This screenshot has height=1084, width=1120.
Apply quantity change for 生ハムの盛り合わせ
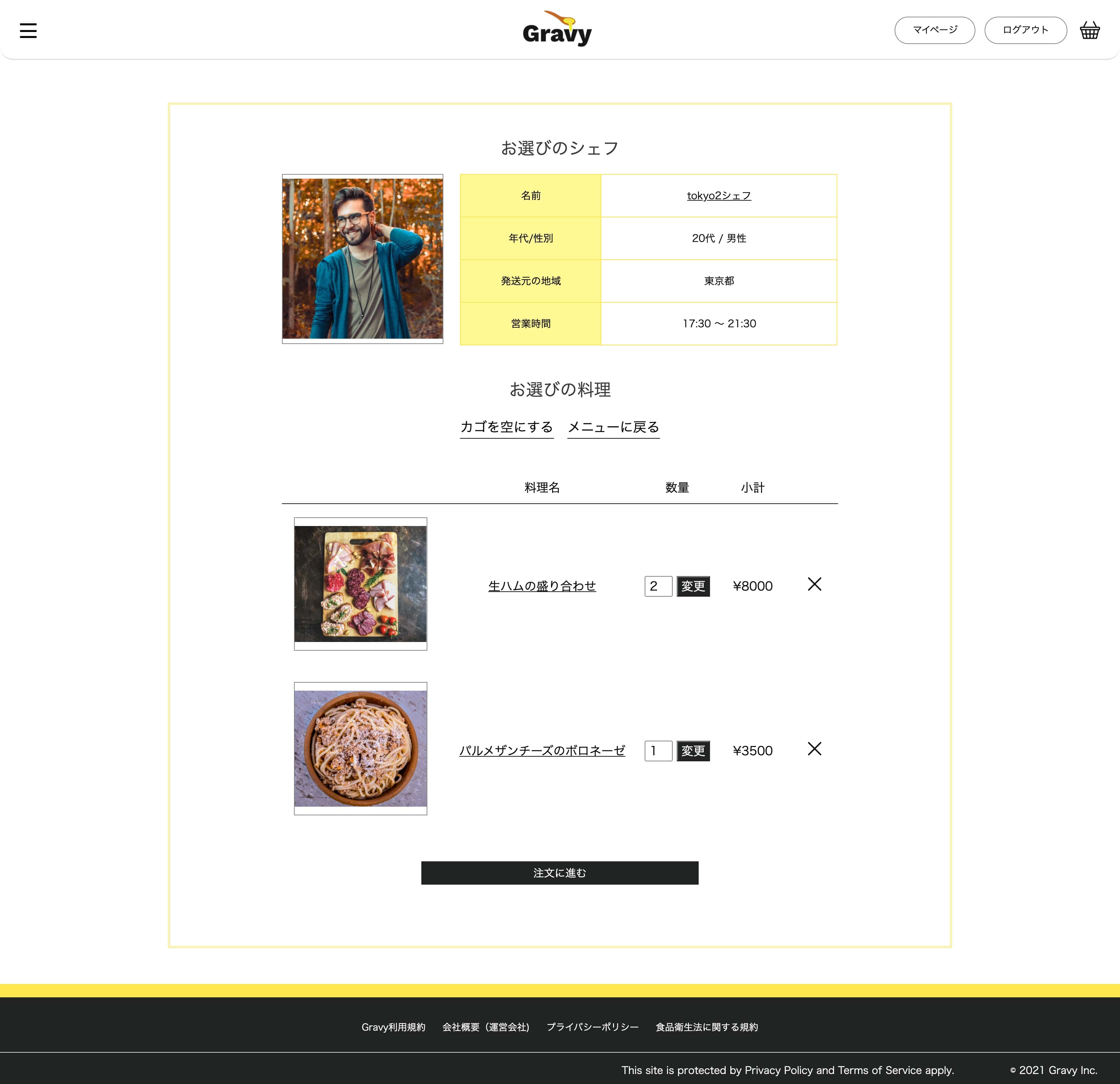(x=693, y=586)
